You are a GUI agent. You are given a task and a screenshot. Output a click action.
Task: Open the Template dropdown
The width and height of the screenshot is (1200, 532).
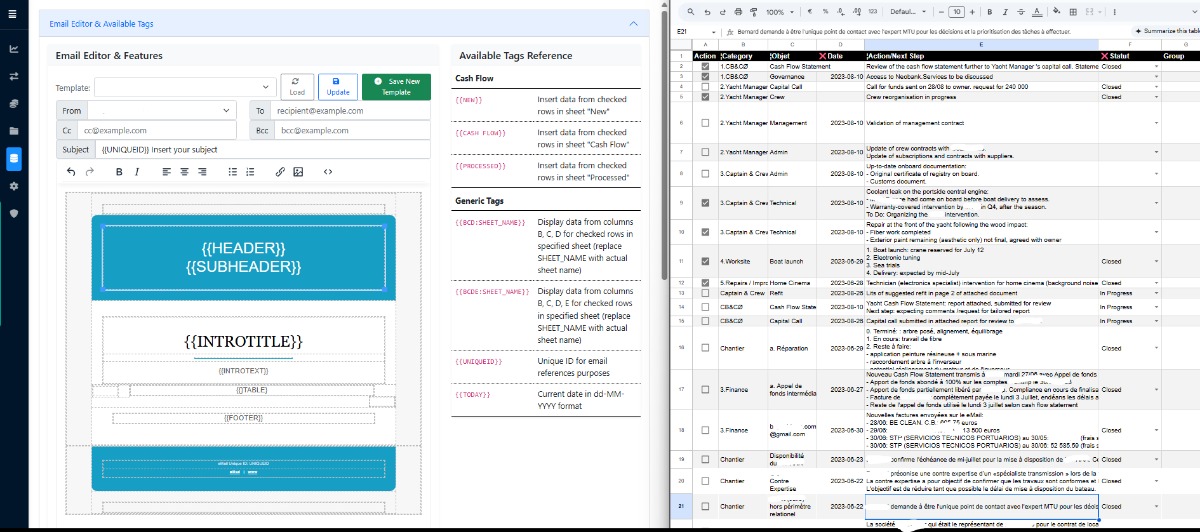[185, 87]
